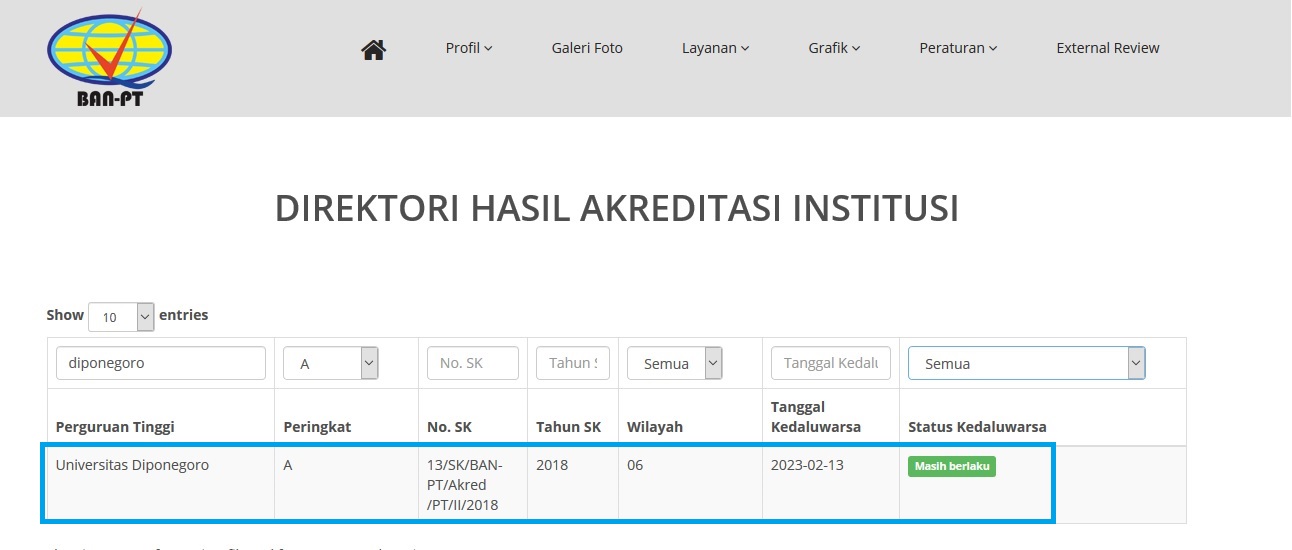The height and width of the screenshot is (550, 1292).
Task: Sort by Perguruan Tinggi column header
Action: pos(115,427)
